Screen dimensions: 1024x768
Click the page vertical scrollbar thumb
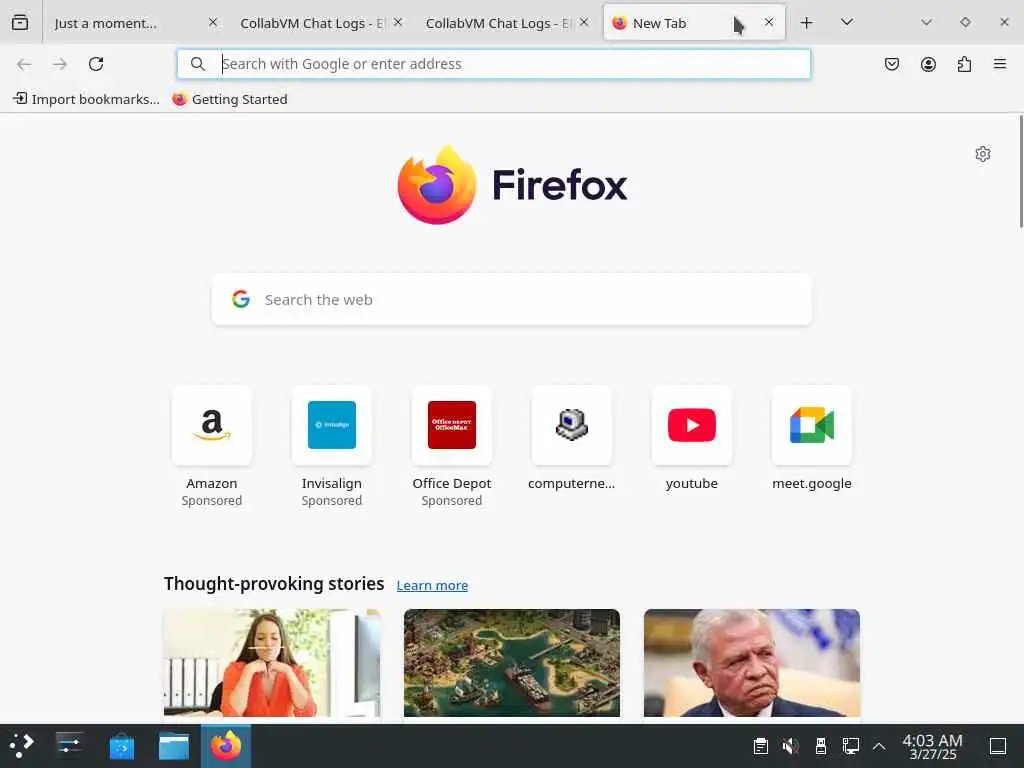(1021, 171)
